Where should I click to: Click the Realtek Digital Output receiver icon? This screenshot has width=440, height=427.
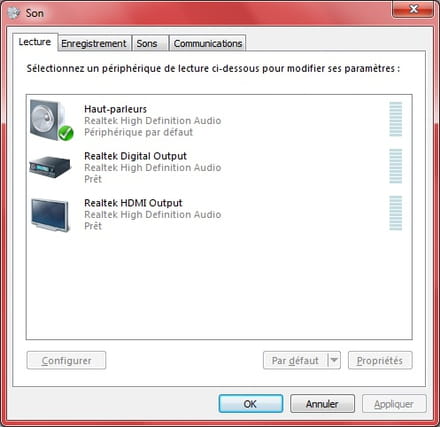[50, 167]
